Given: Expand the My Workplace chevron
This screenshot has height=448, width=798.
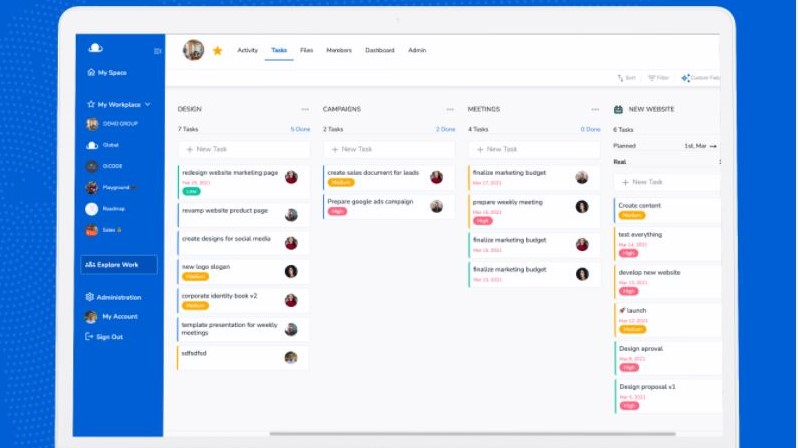Looking at the screenshot, I should click(148, 104).
